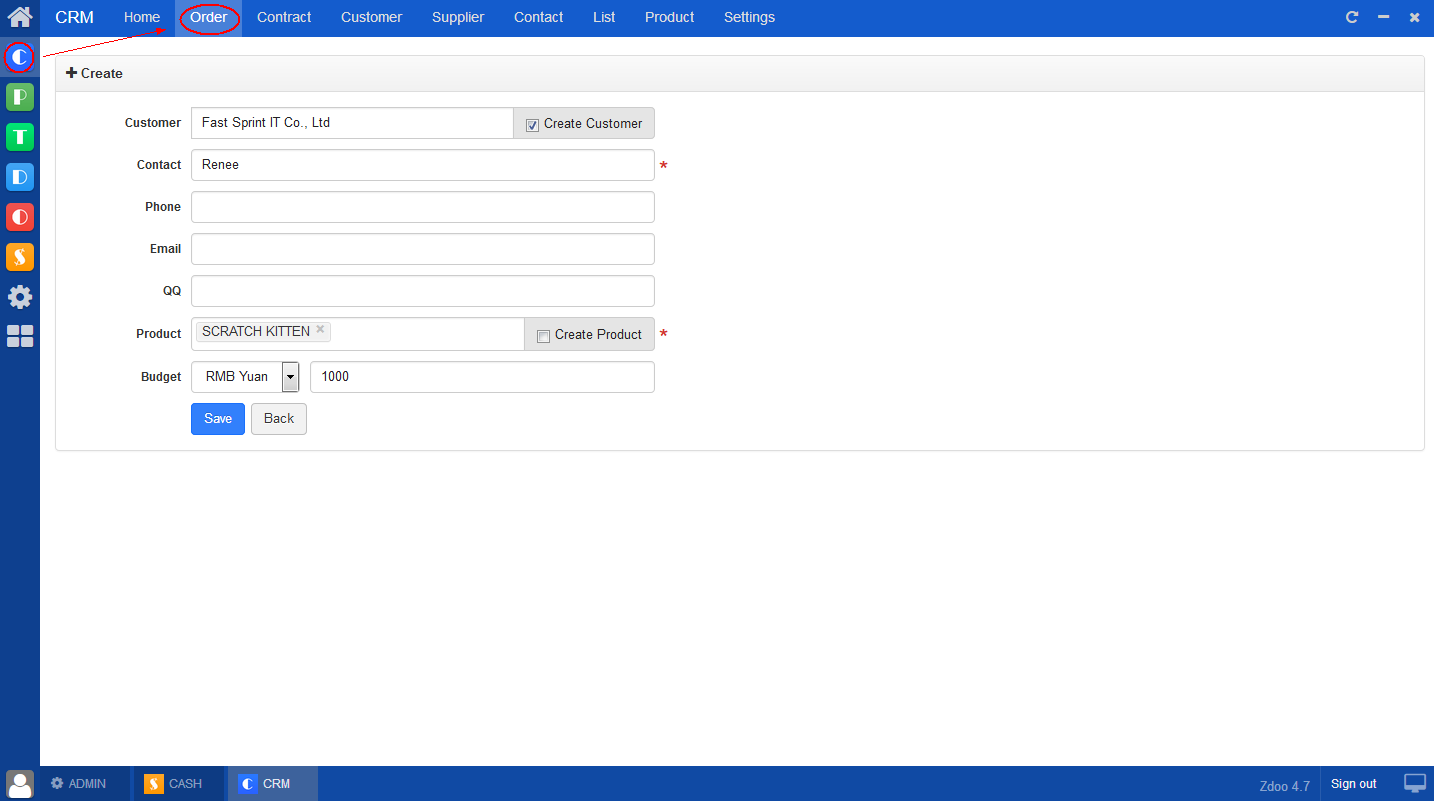Show desktop via monitor icon
1434x801 pixels.
1415,783
